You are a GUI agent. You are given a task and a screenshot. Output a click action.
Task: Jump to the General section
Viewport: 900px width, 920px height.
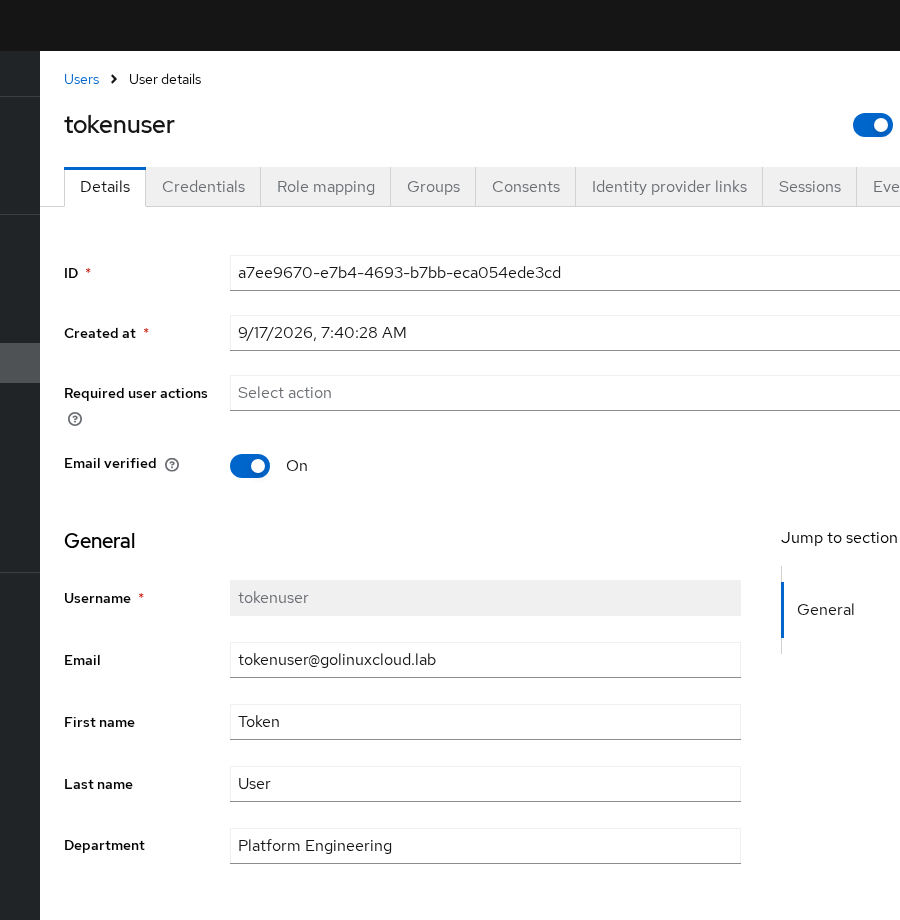(x=825, y=610)
